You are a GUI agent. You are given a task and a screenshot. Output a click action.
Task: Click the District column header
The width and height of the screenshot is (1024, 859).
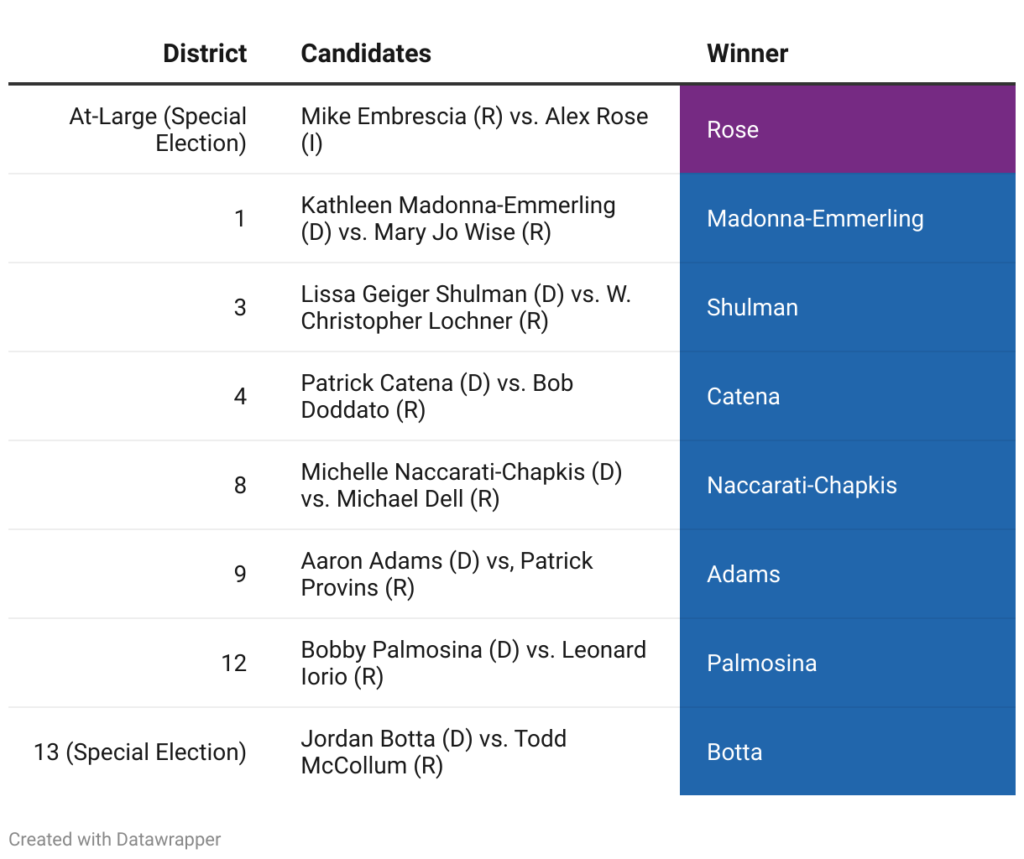point(205,54)
